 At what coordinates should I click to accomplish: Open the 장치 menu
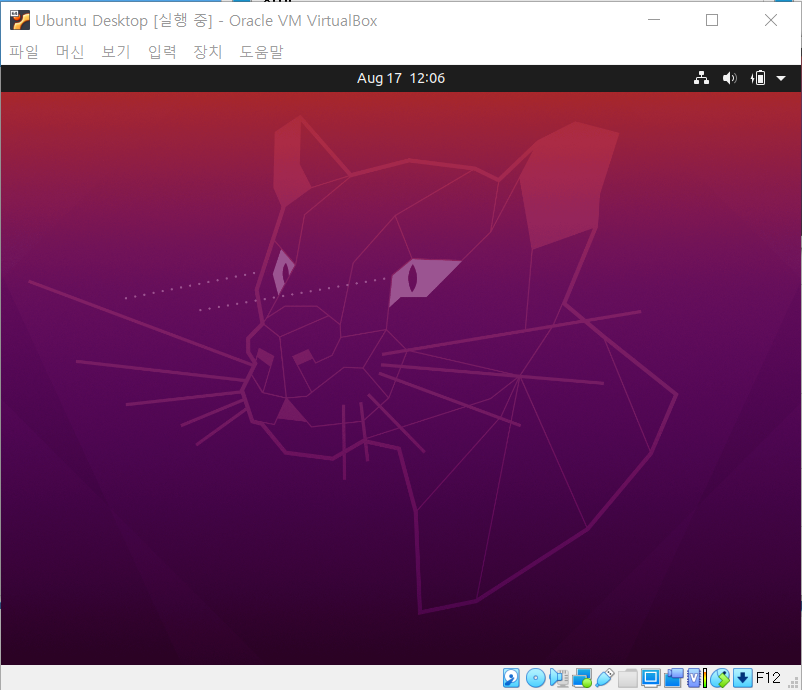[208, 52]
